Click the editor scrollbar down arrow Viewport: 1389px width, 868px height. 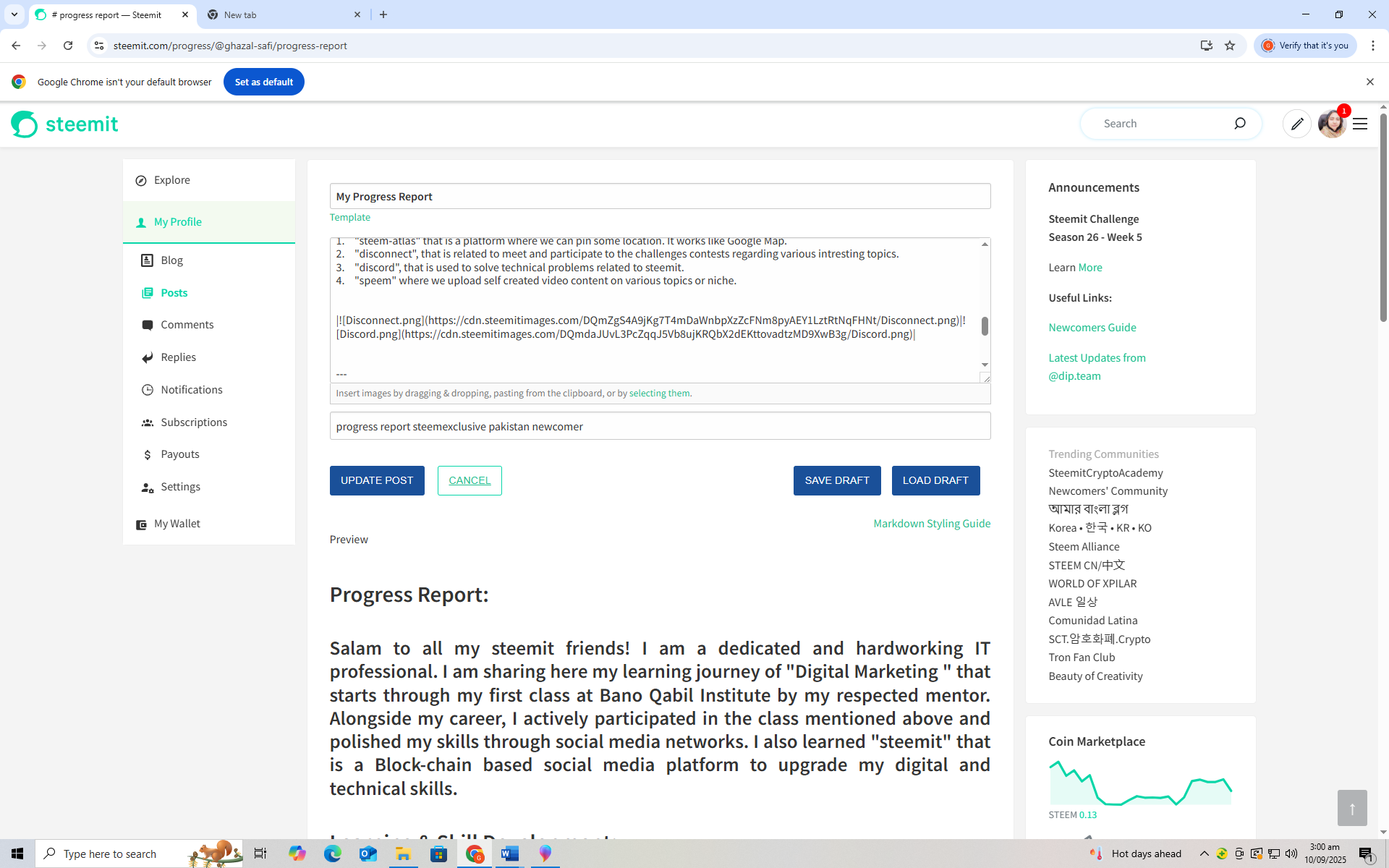(985, 365)
